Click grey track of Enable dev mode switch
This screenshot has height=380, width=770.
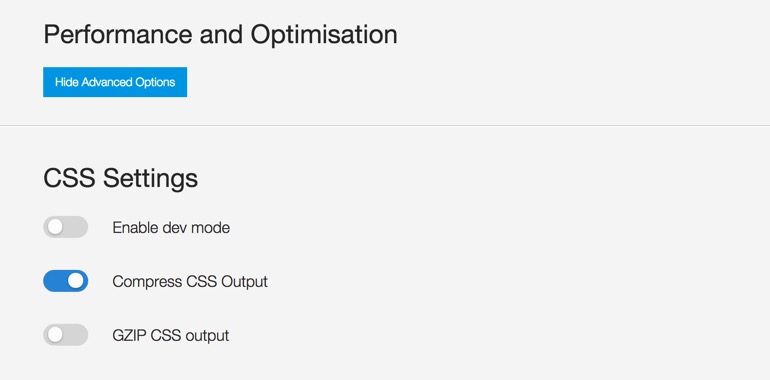(76, 227)
